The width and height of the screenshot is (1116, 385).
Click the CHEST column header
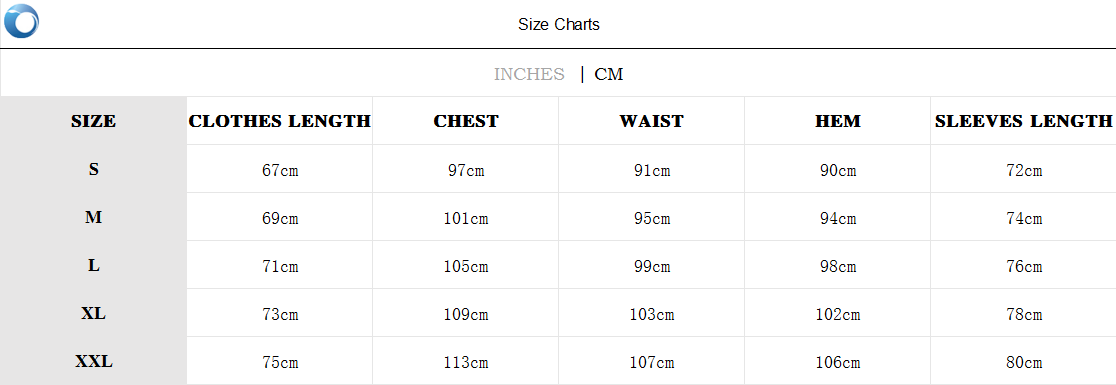click(x=465, y=121)
